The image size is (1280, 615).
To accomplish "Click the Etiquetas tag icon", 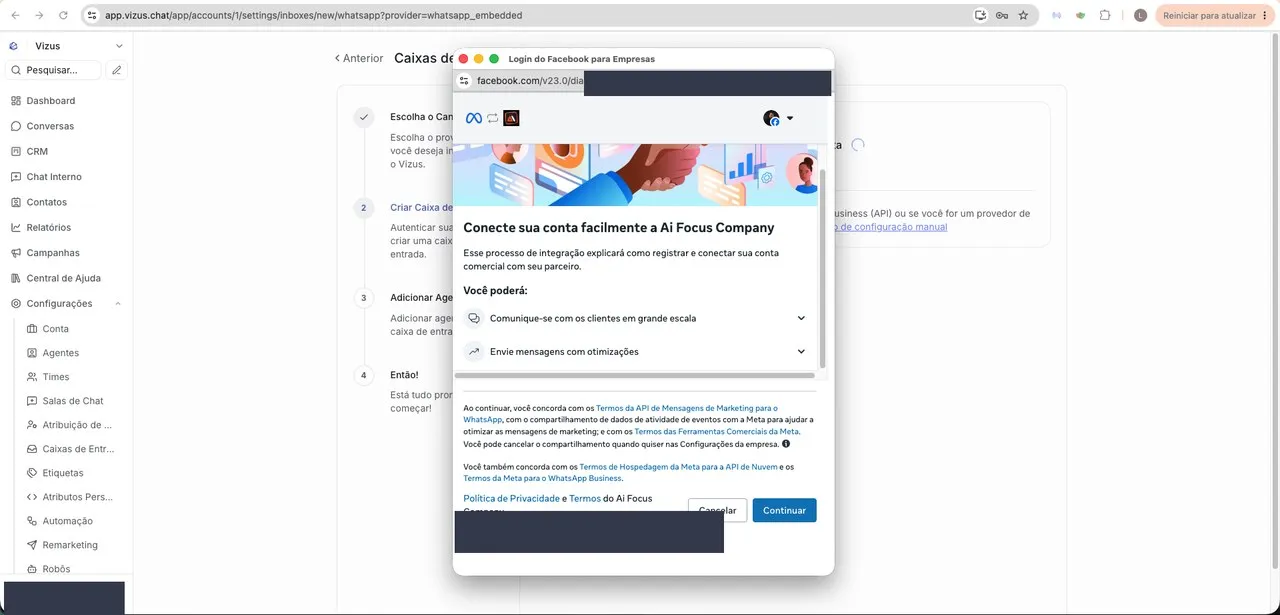I will [x=32, y=473].
